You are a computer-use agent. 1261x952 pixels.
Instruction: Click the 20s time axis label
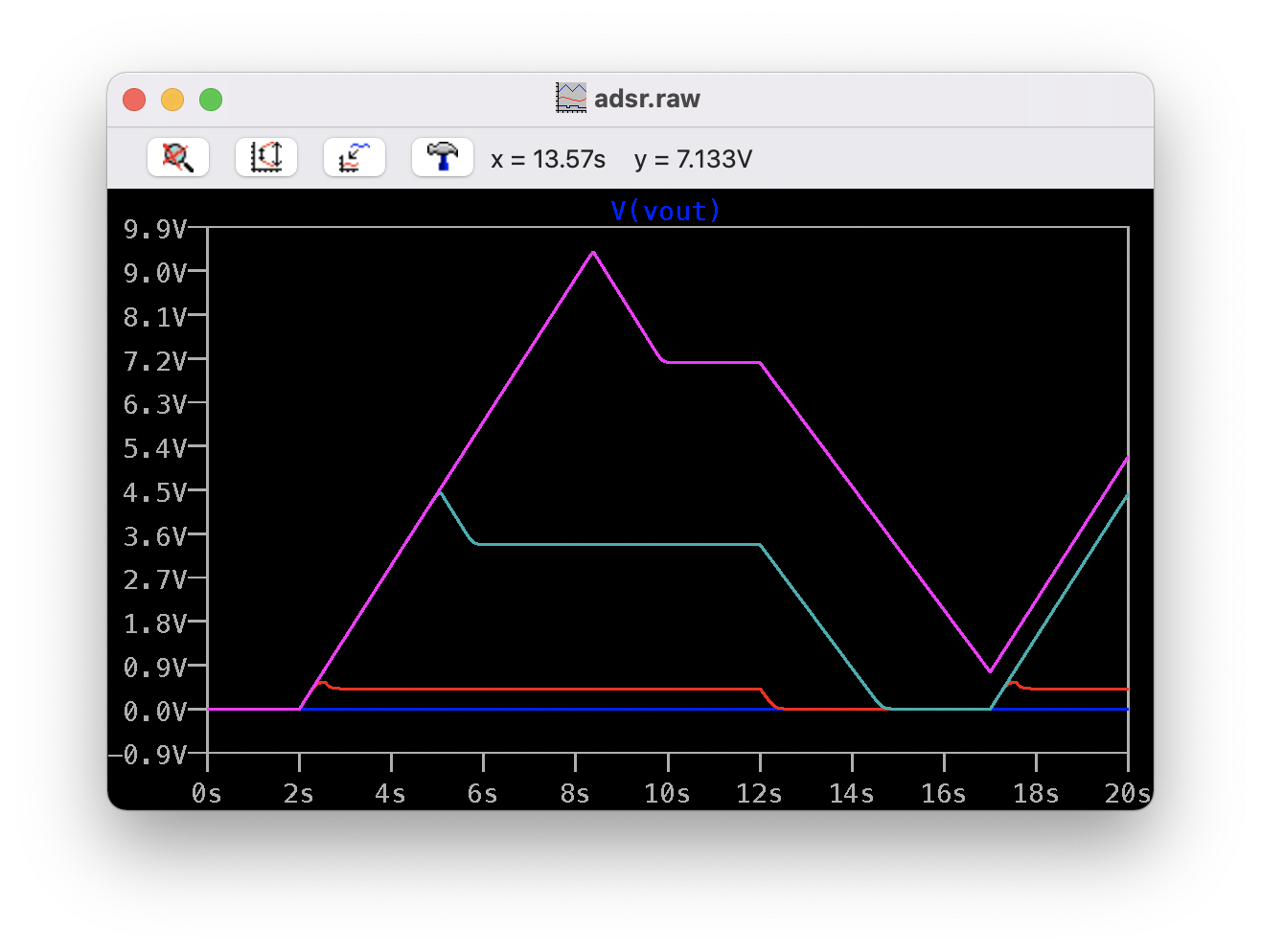(1128, 794)
